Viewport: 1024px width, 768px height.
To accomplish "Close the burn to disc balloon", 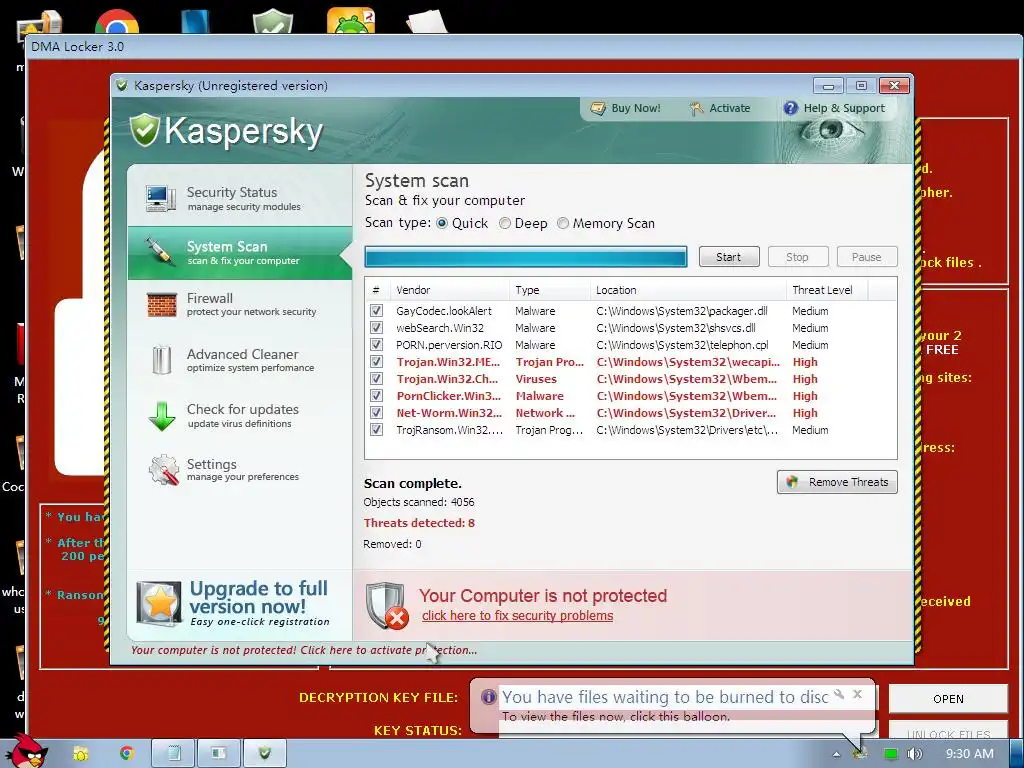I will (857, 694).
